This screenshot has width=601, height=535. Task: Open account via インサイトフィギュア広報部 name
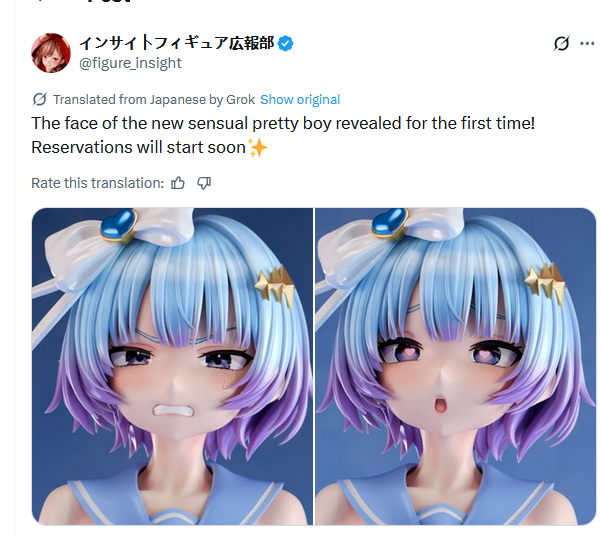(177, 43)
